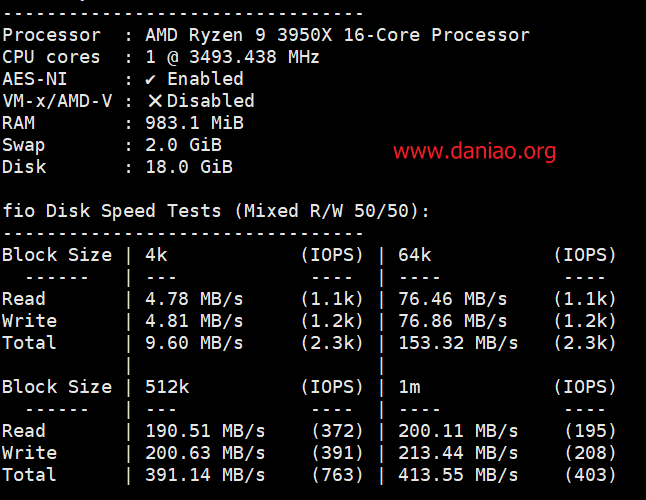Click the 1m total IOPS value (403)
Viewport: 646px width, 500px height.
click(x=590, y=475)
